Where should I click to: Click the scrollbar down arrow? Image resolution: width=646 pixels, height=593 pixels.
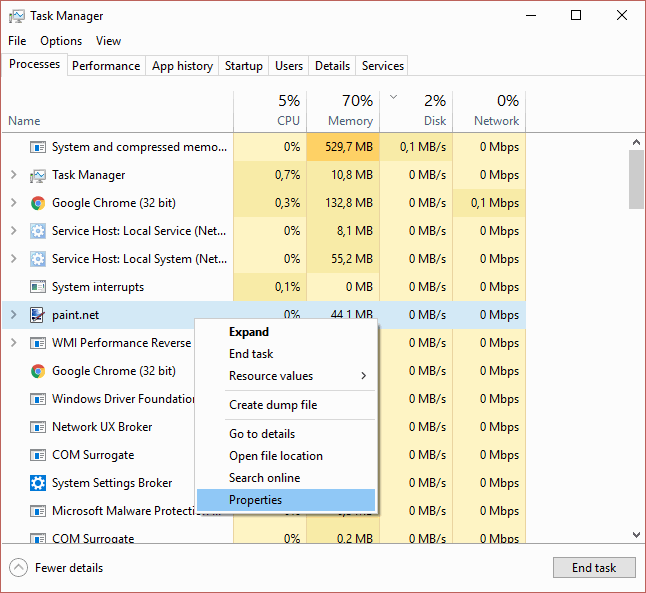636,535
